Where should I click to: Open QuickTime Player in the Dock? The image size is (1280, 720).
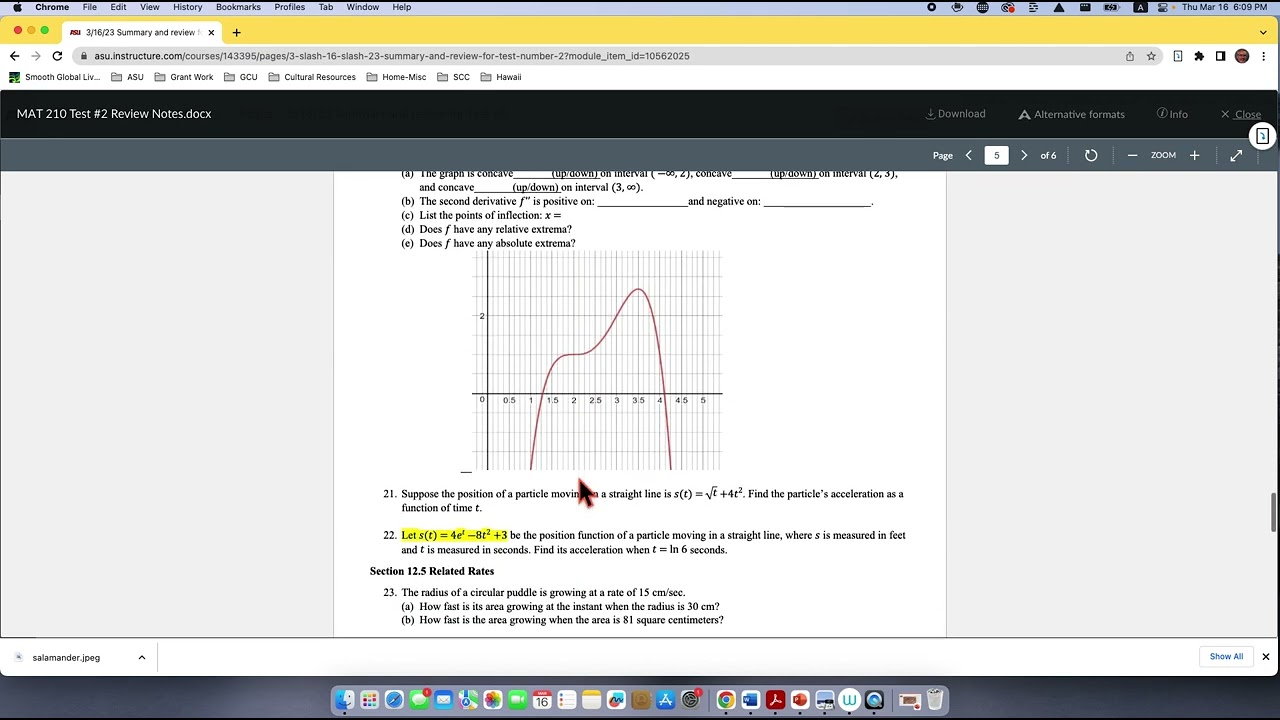click(874, 700)
